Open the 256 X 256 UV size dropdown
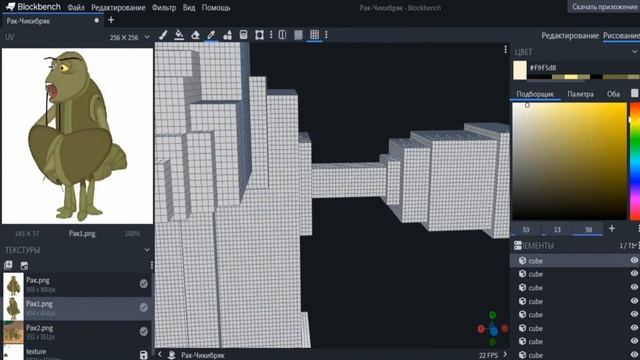640x360 pixels. point(129,37)
